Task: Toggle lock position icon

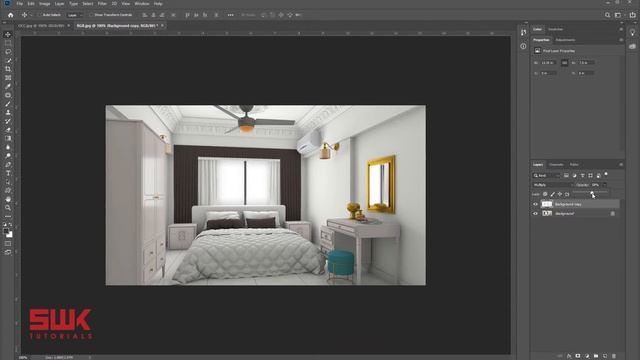Action: pos(560,194)
